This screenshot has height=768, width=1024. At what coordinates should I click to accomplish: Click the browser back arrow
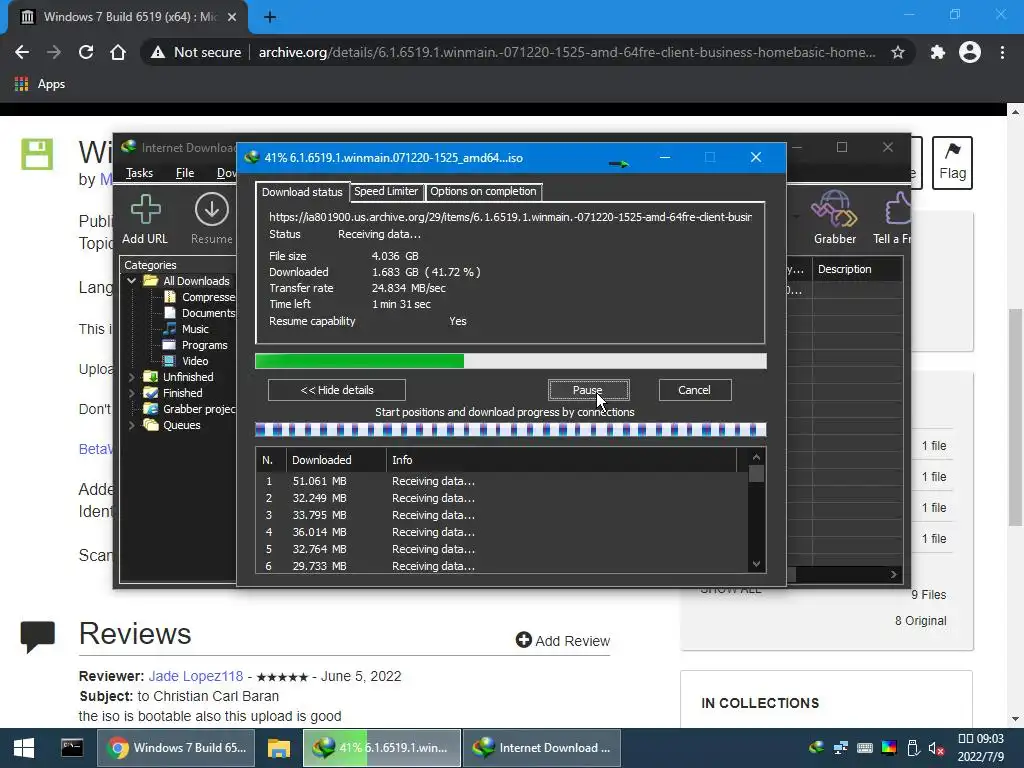coord(22,52)
